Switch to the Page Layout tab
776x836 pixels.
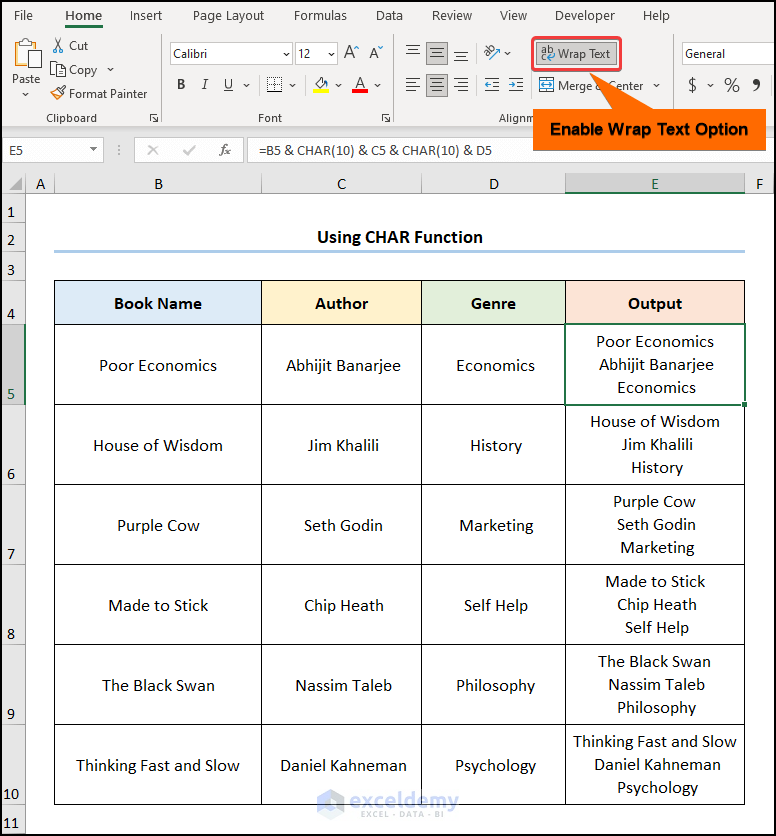tap(228, 15)
